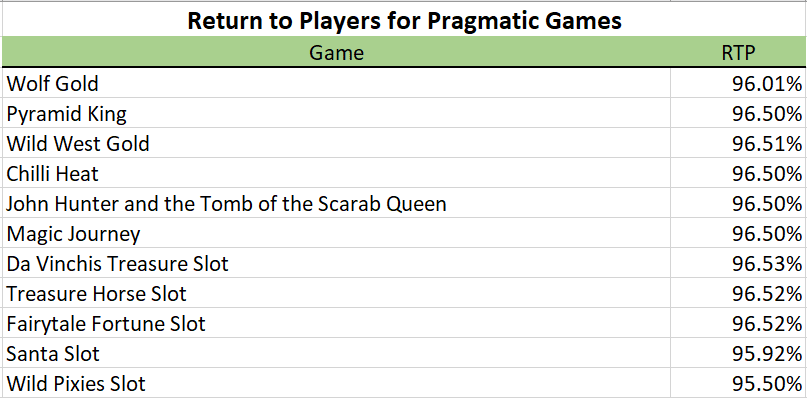
Task: Select the Fairytale Fortune Slot cell
Action: 337,323
